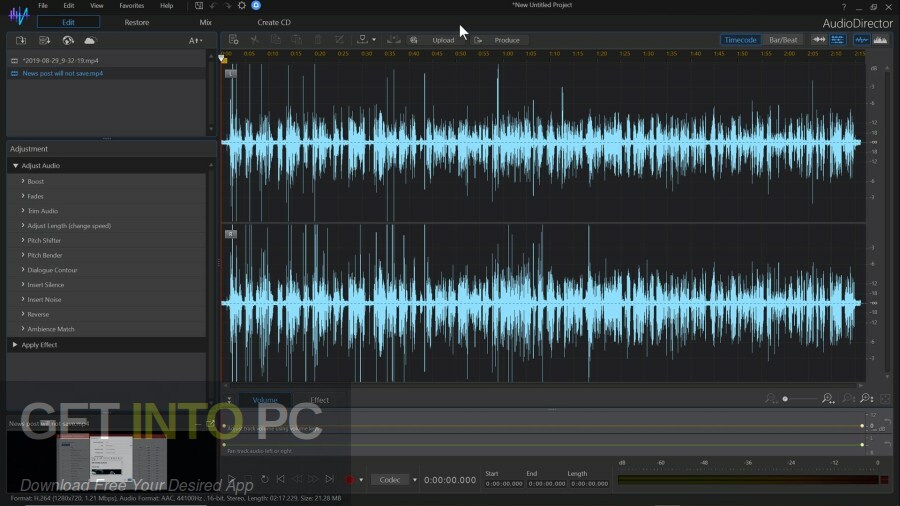This screenshot has width=900, height=506.
Task: Click the fit-to-view icon at zoom controls
Action: point(885,398)
